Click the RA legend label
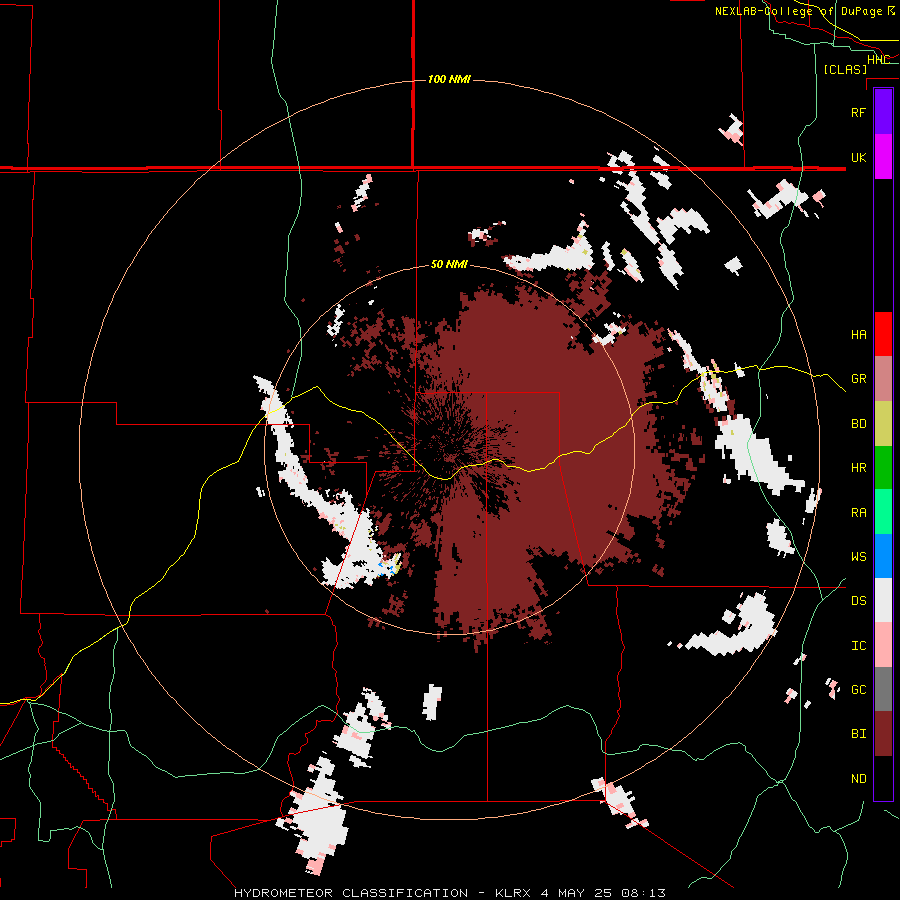This screenshot has width=900, height=900. coord(858,512)
